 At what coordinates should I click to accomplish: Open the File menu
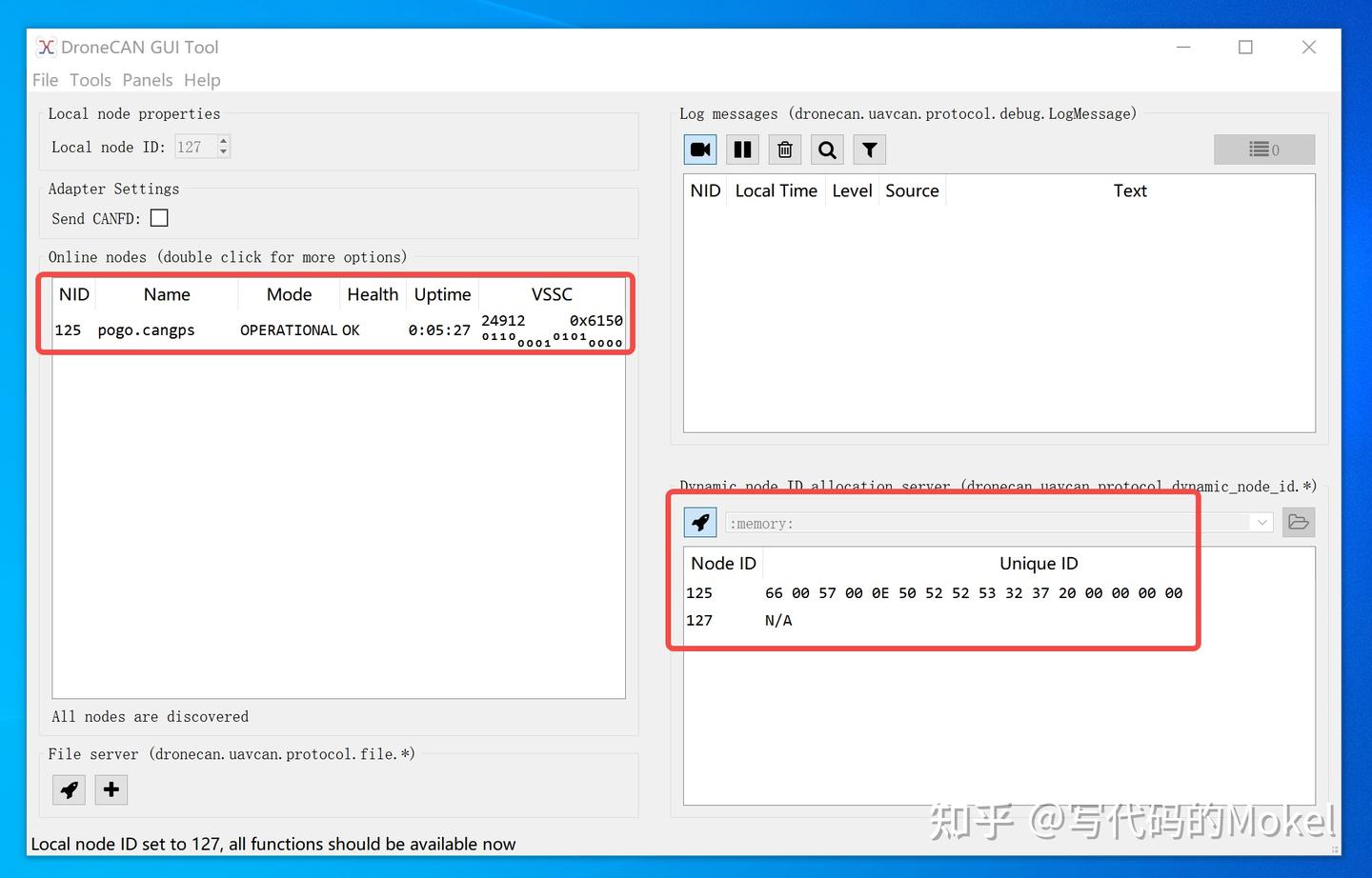click(44, 80)
